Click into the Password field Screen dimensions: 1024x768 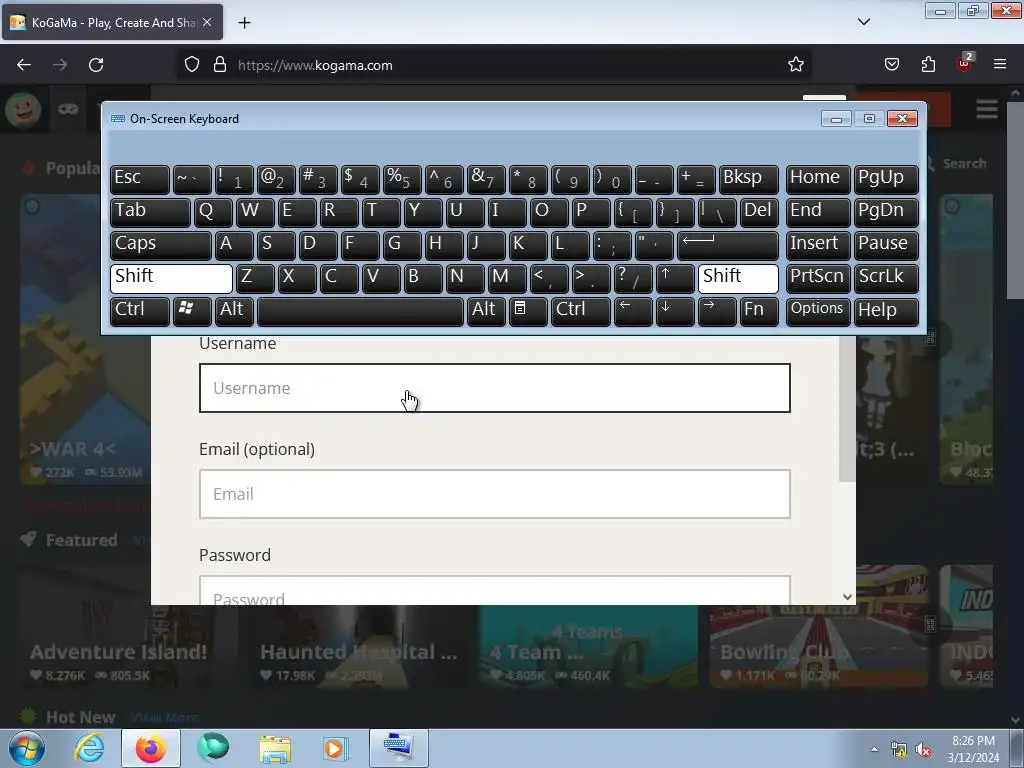(494, 590)
